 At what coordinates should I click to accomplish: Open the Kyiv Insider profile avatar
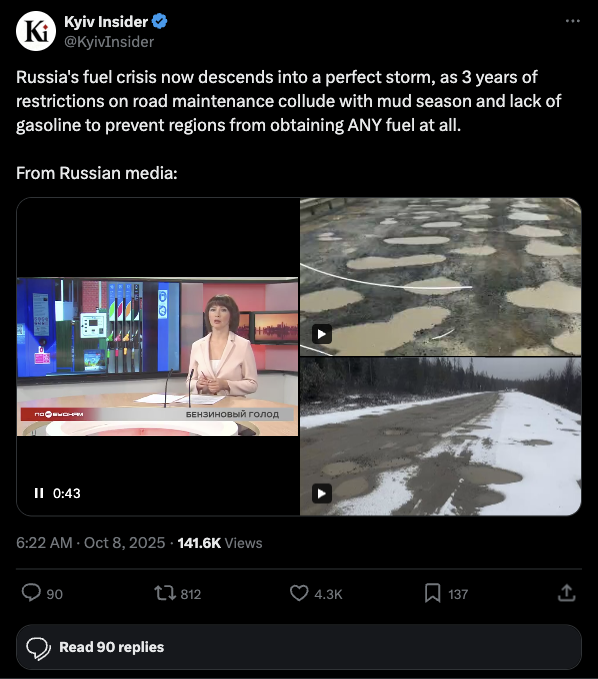coord(36,31)
